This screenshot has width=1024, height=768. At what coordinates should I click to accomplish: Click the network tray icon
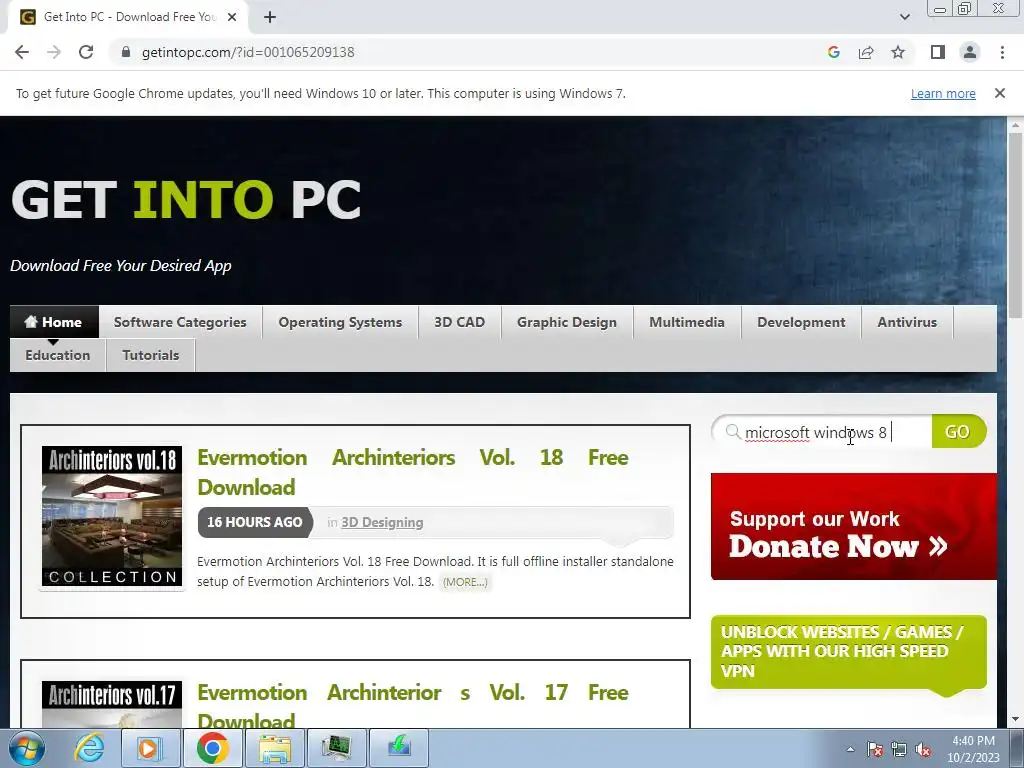[899, 749]
